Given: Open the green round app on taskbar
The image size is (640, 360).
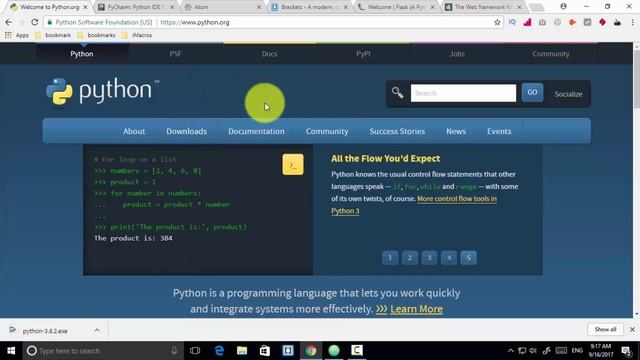Looking at the screenshot, I should point(334,351).
